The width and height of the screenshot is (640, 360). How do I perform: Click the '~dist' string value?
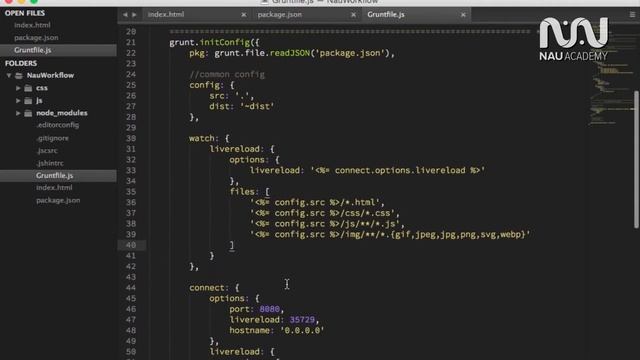[257, 106]
